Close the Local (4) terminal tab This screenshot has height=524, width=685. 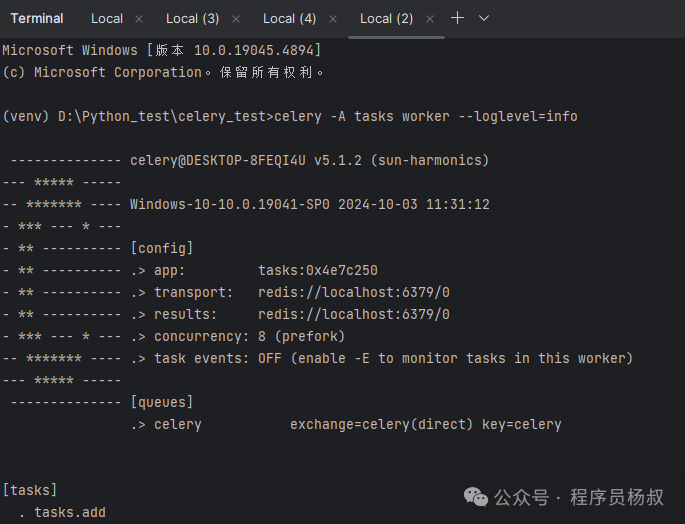pyautogui.click(x=333, y=19)
